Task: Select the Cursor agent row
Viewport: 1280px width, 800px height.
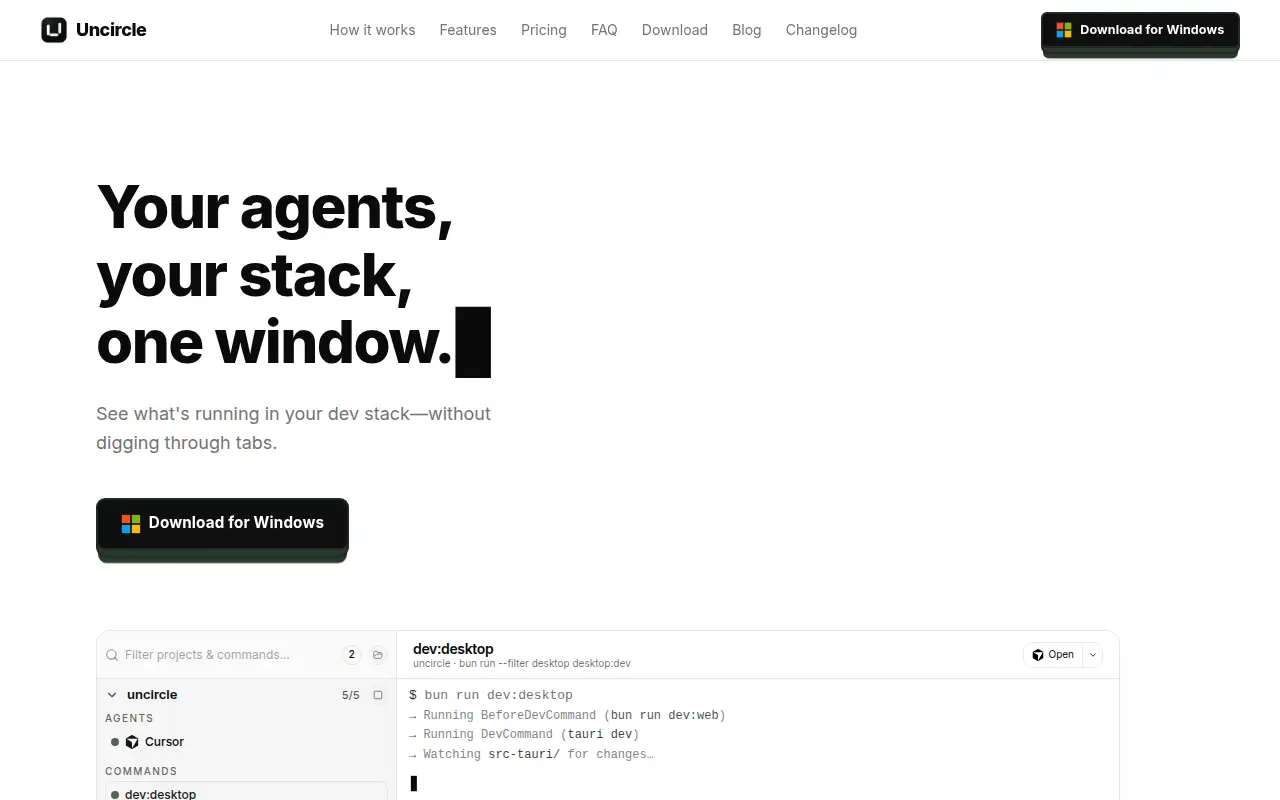Action: click(247, 742)
